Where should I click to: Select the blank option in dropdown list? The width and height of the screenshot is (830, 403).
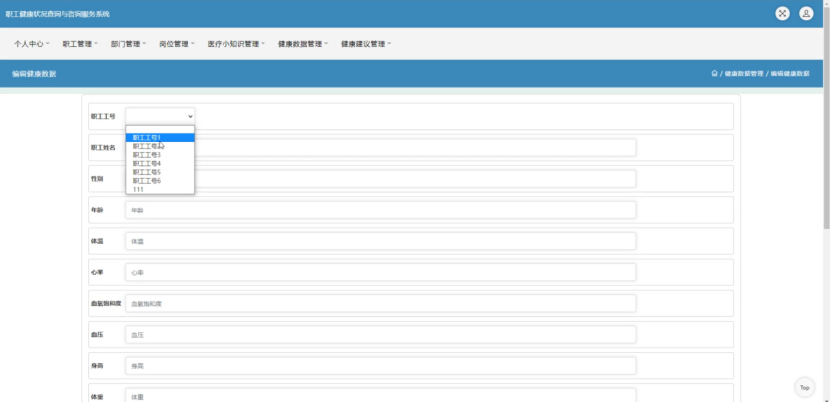(160, 129)
